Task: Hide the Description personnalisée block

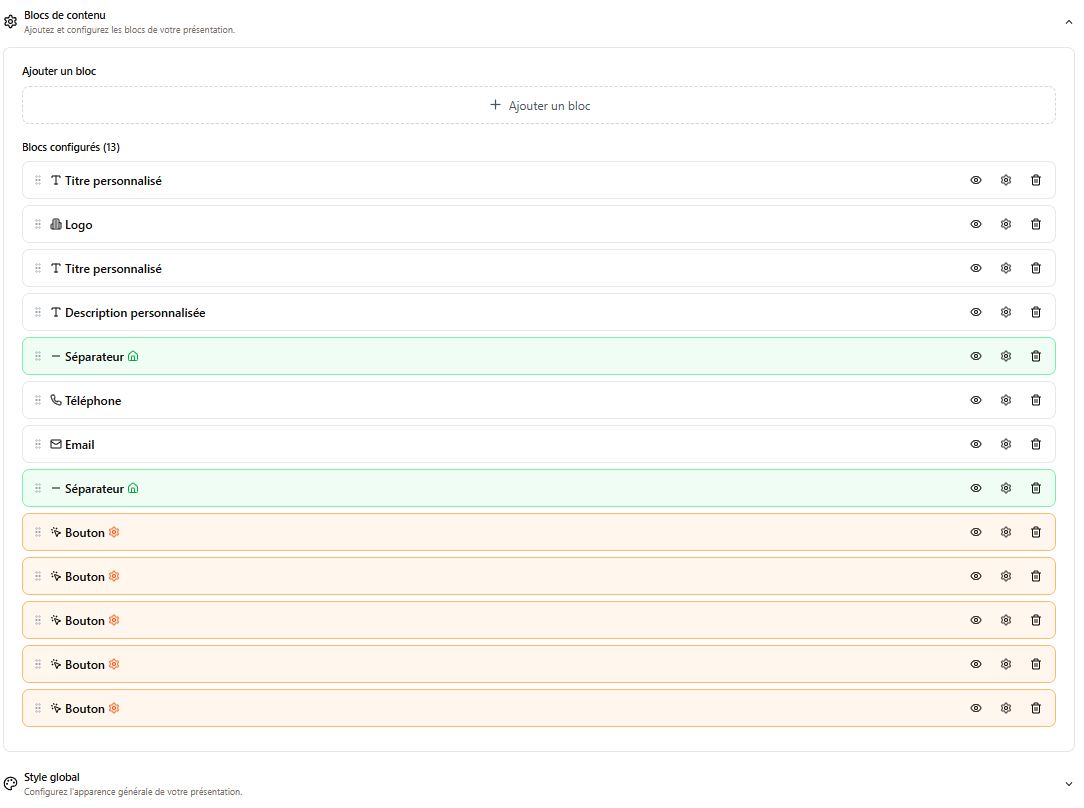Action: [x=976, y=312]
